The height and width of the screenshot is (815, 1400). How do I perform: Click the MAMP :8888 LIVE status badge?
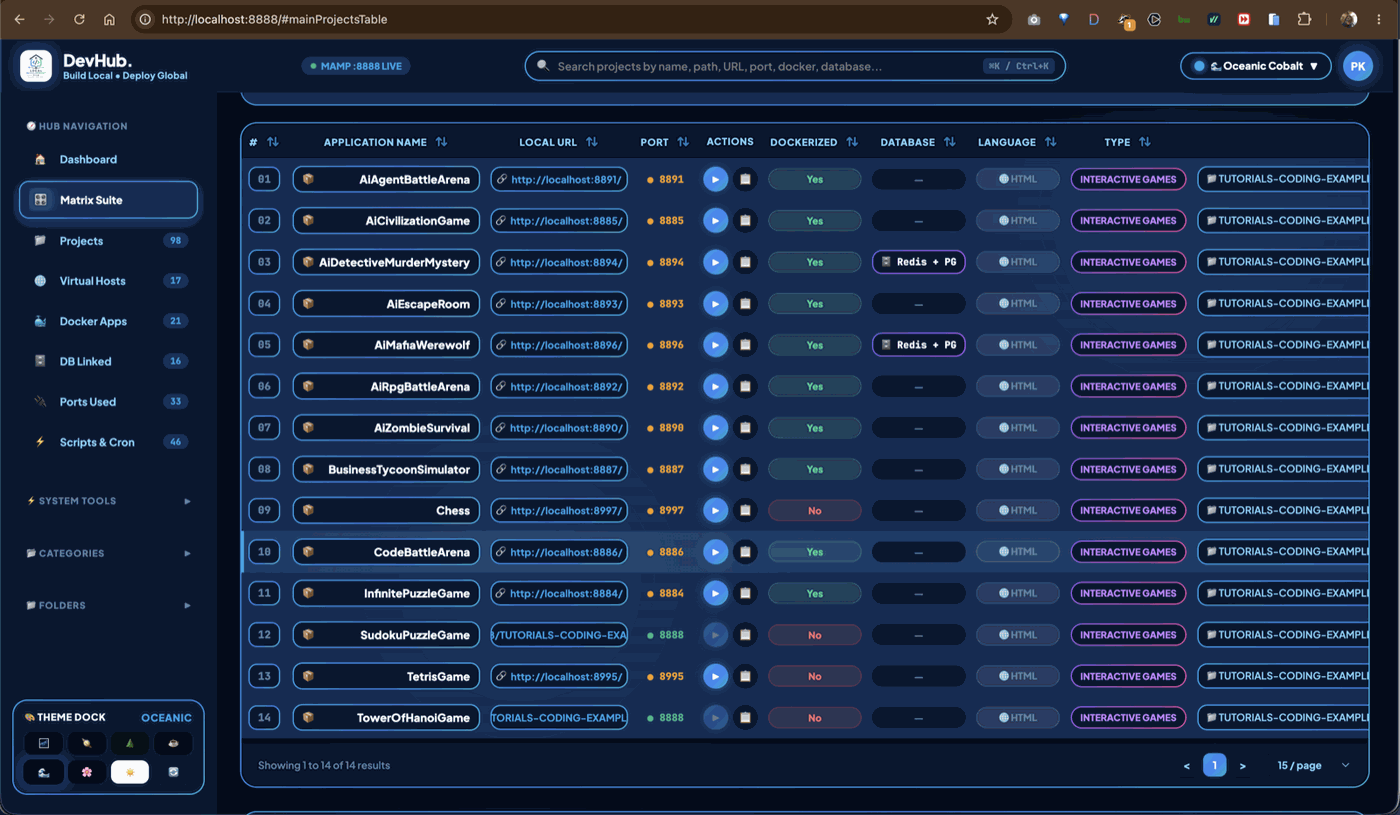click(356, 66)
